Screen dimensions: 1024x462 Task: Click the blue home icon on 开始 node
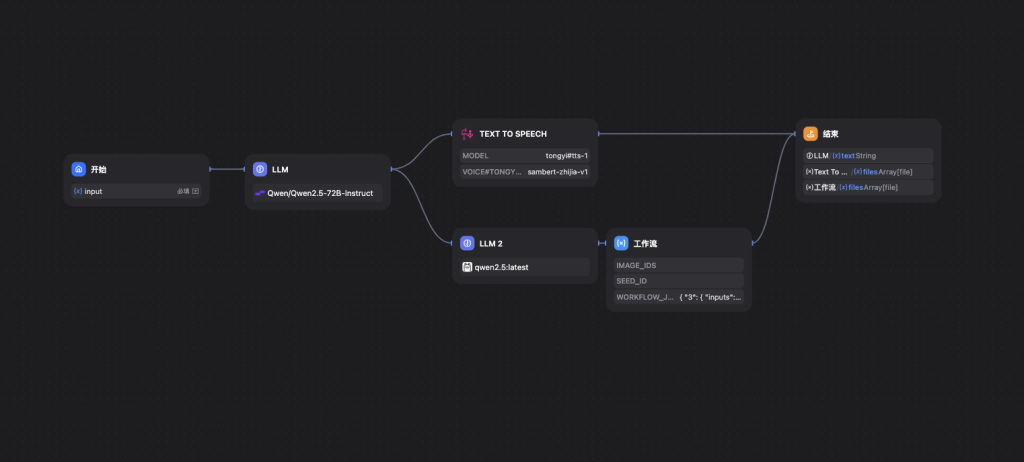tap(79, 169)
